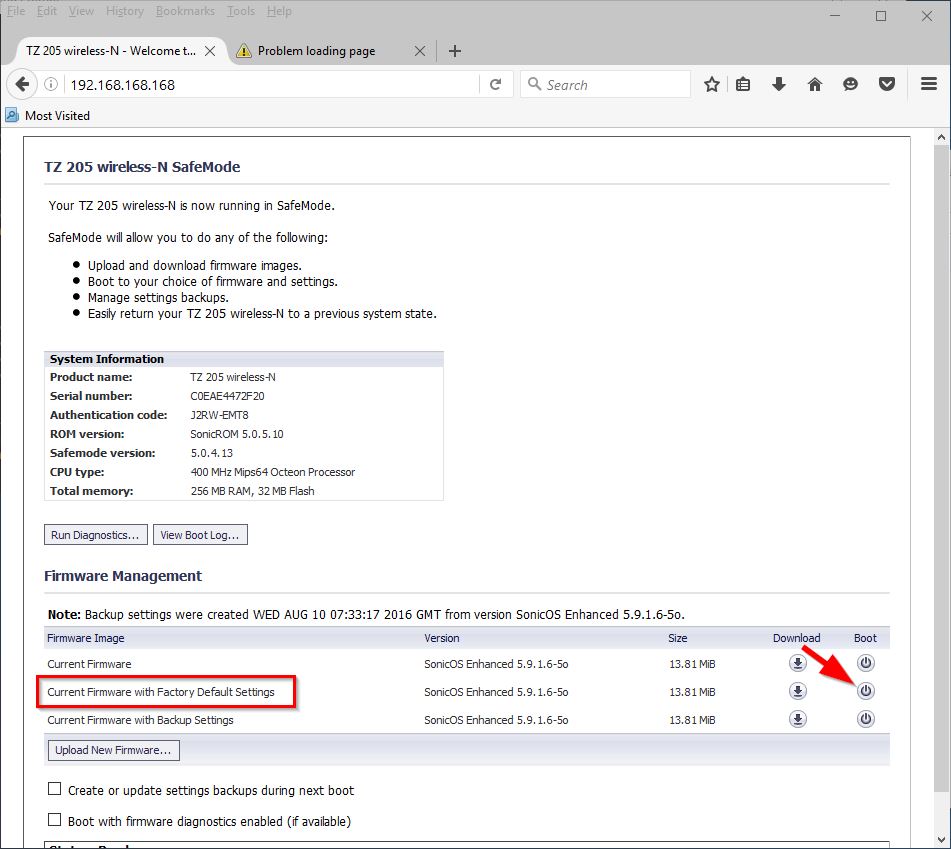951x849 pixels.
Task: Open the smiley face feedback icon
Action: pyautogui.click(x=850, y=84)
